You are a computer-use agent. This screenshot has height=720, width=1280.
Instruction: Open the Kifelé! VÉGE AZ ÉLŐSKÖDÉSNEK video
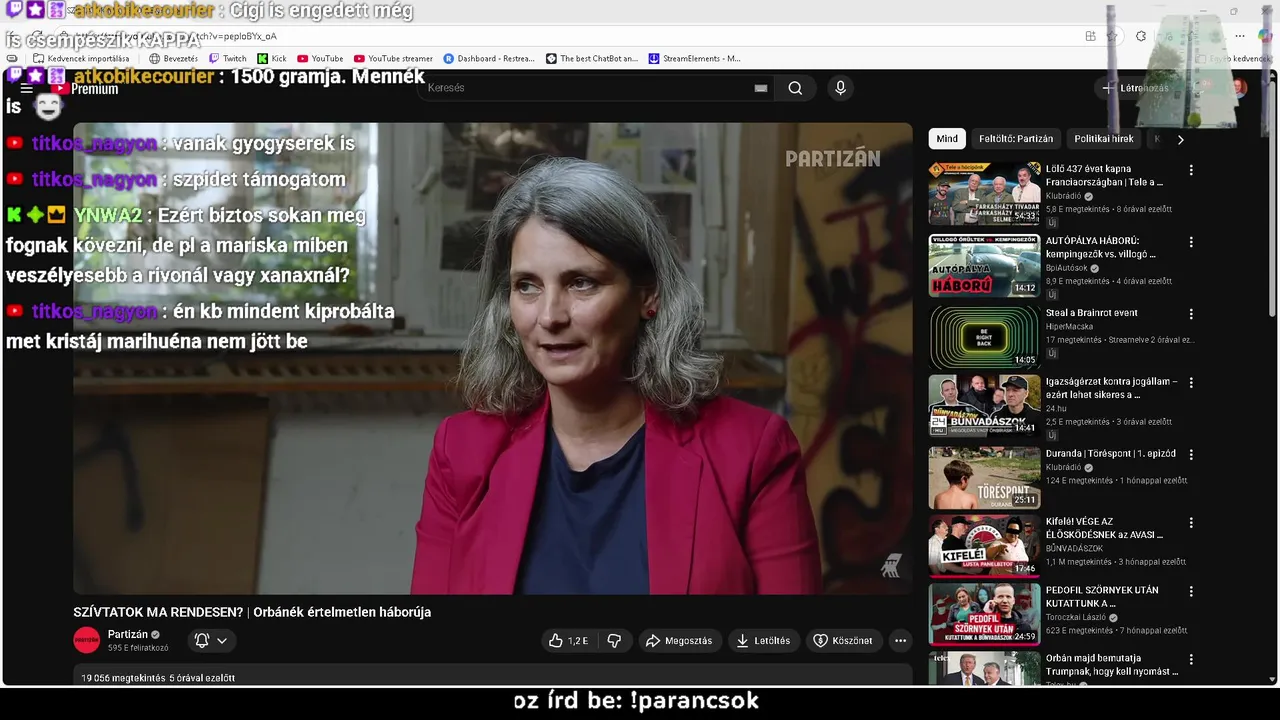click(984, 546)
